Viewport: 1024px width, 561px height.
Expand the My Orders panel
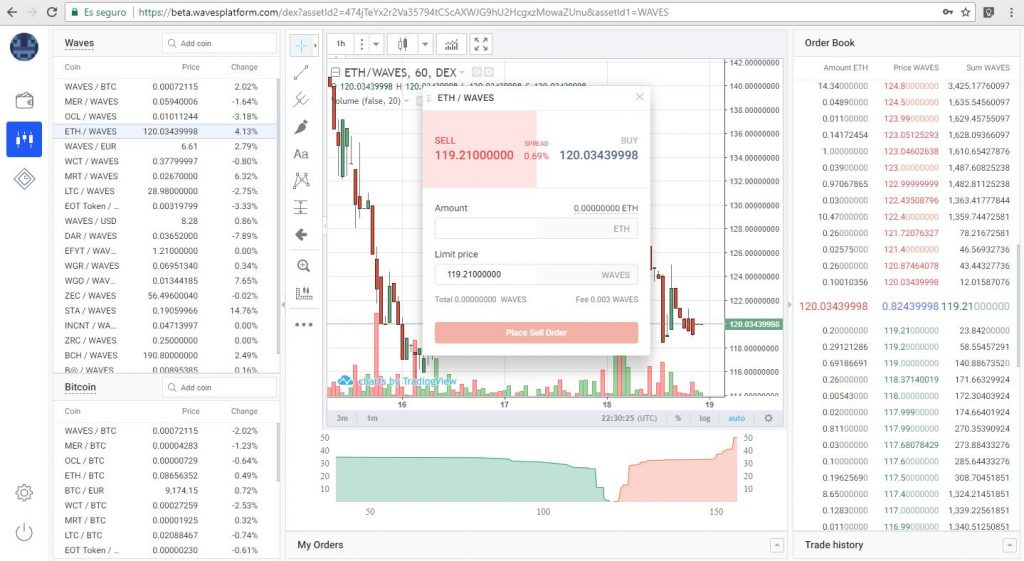tap(776, 545)
